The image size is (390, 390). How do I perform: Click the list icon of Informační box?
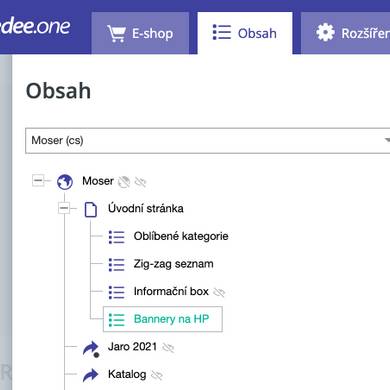click(x=116, y=292)
